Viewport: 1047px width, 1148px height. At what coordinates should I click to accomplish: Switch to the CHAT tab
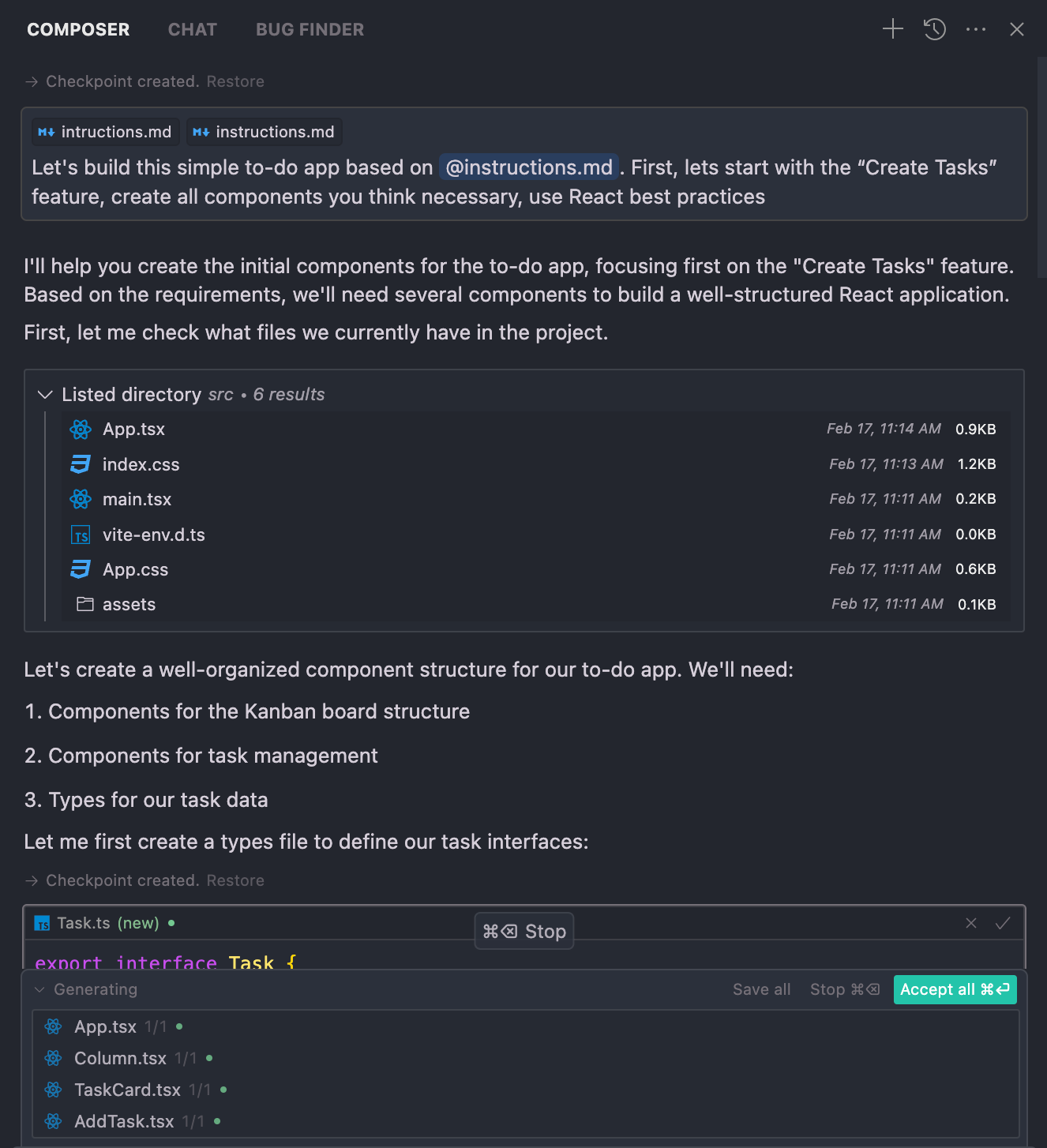pos(192,29)
